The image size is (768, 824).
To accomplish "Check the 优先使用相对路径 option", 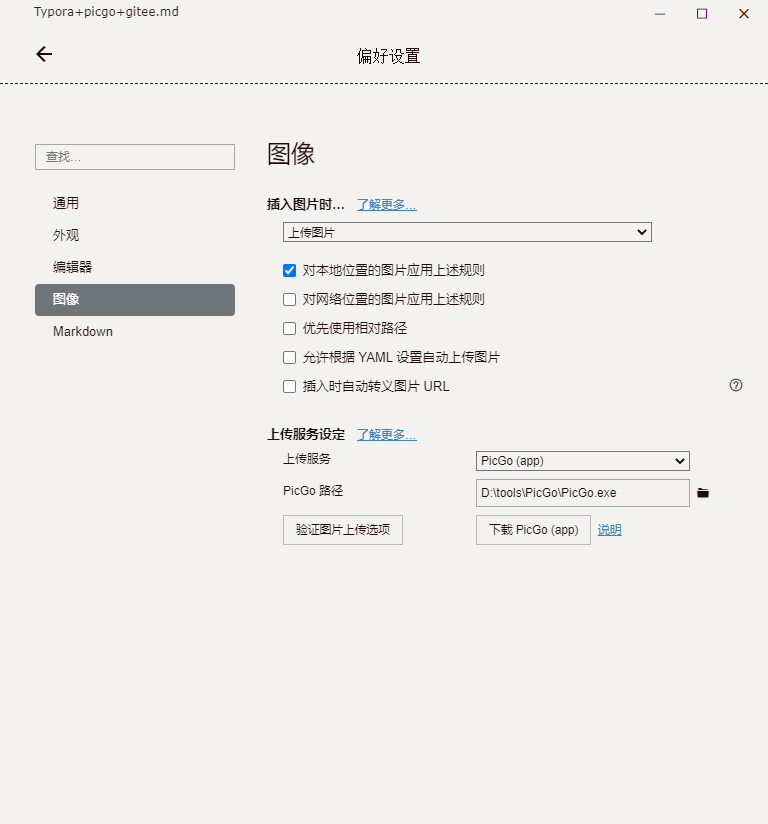I will point(290,328).
